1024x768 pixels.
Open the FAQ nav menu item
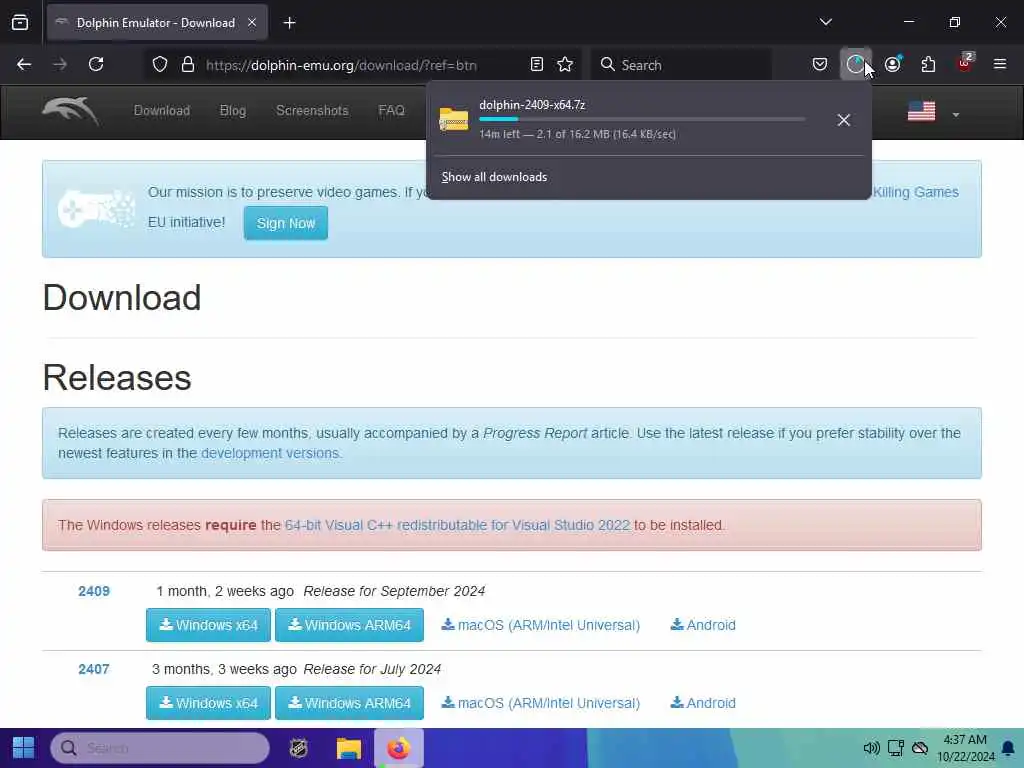[x=391, y=110]
